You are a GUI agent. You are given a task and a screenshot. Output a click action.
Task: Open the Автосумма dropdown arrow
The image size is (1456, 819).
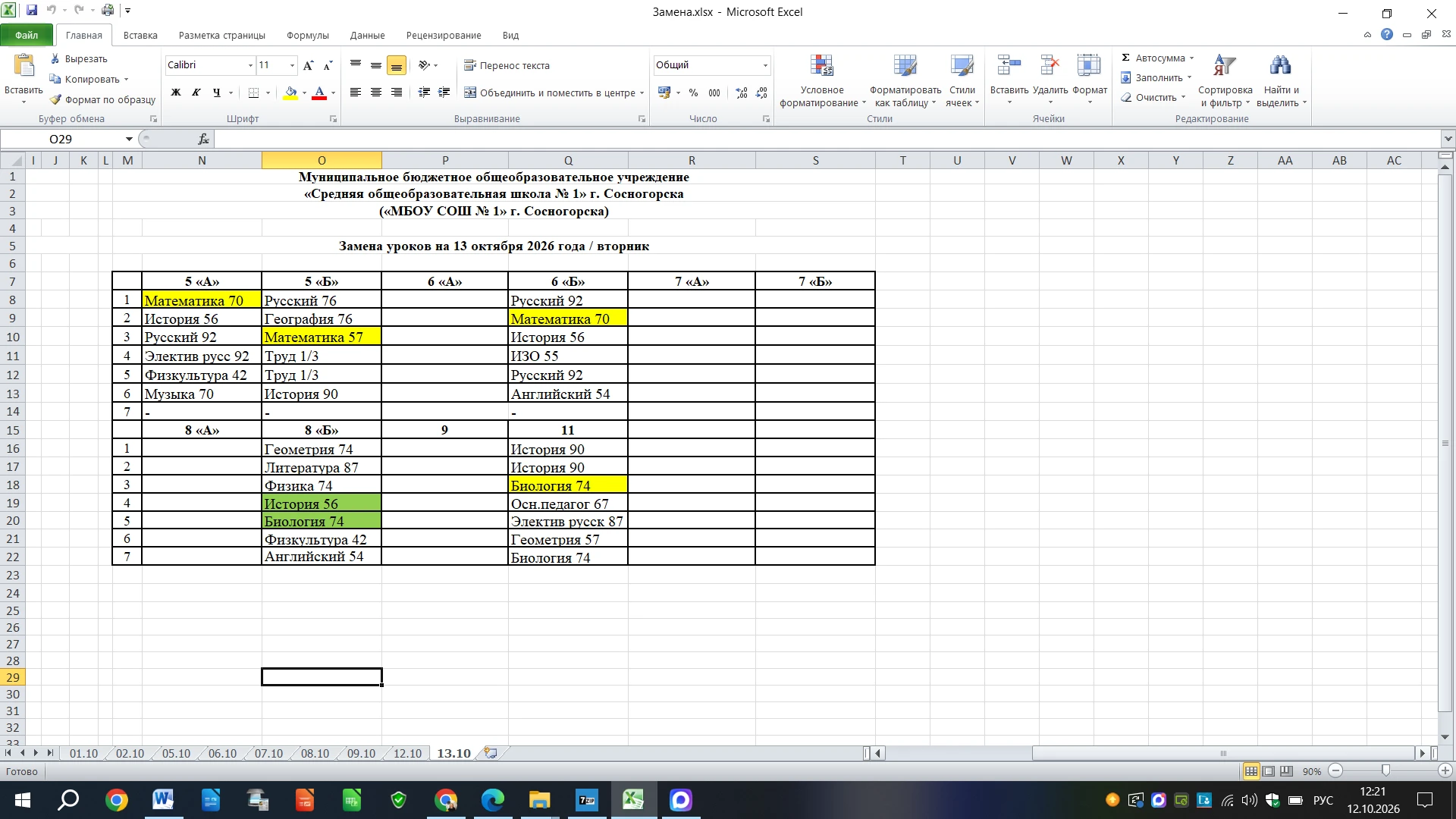click(x=1191, y=58)
